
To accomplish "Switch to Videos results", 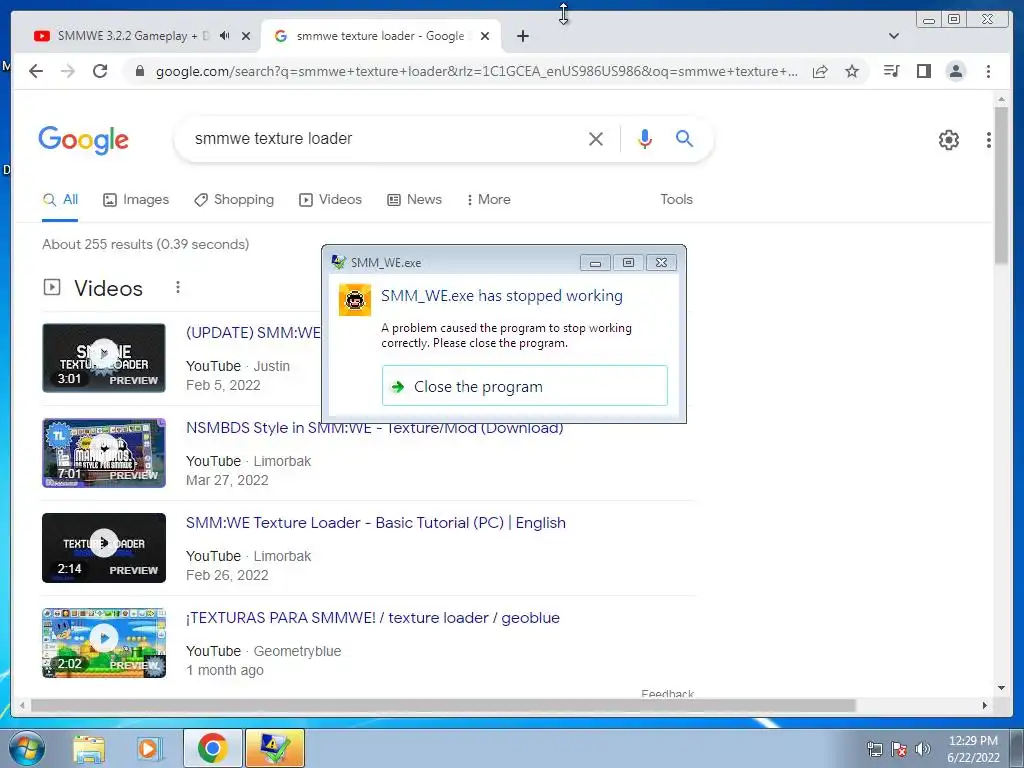I will (x=330, y=200).
